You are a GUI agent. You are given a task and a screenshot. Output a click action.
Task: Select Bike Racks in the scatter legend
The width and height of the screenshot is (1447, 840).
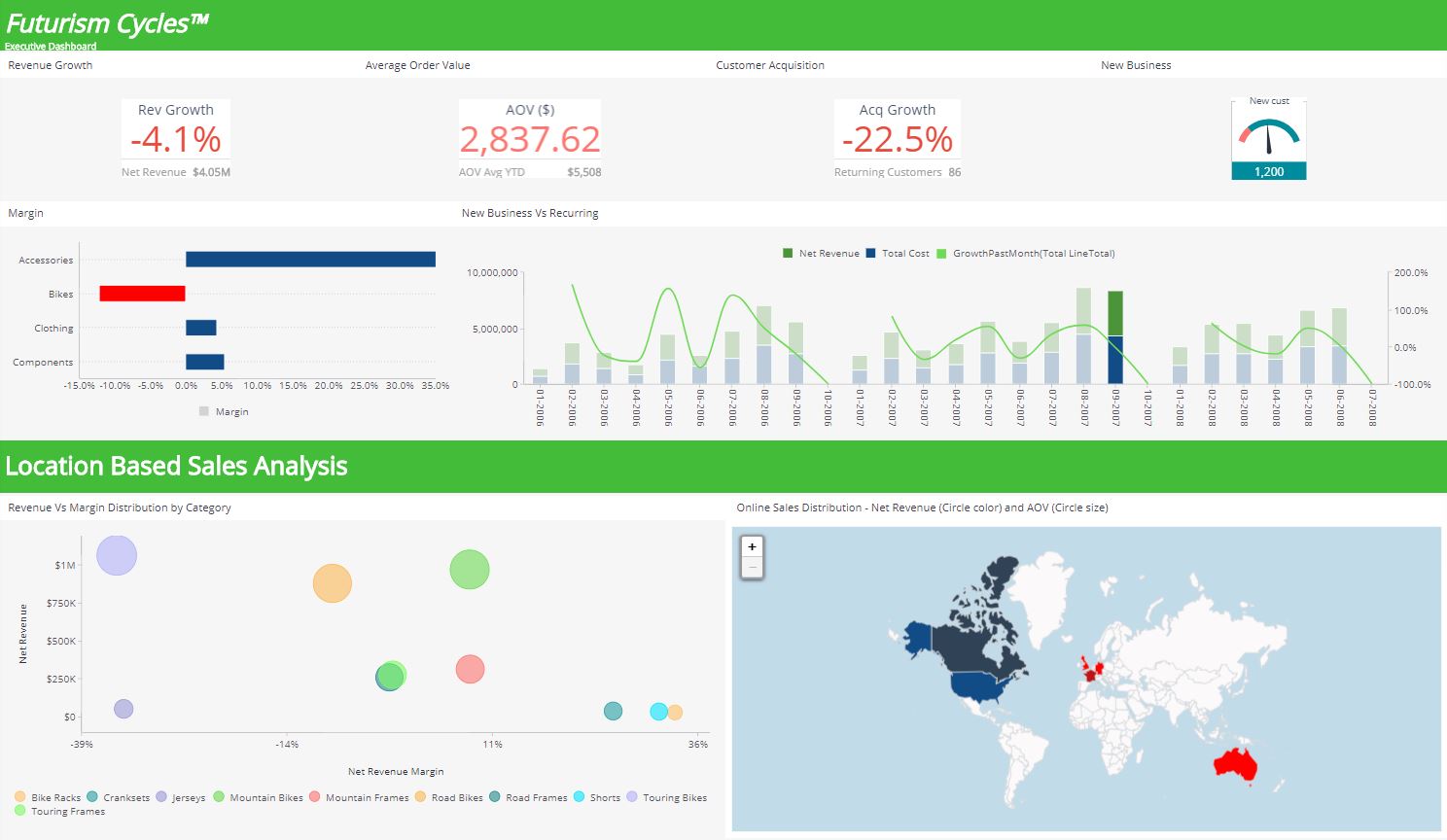49,797
